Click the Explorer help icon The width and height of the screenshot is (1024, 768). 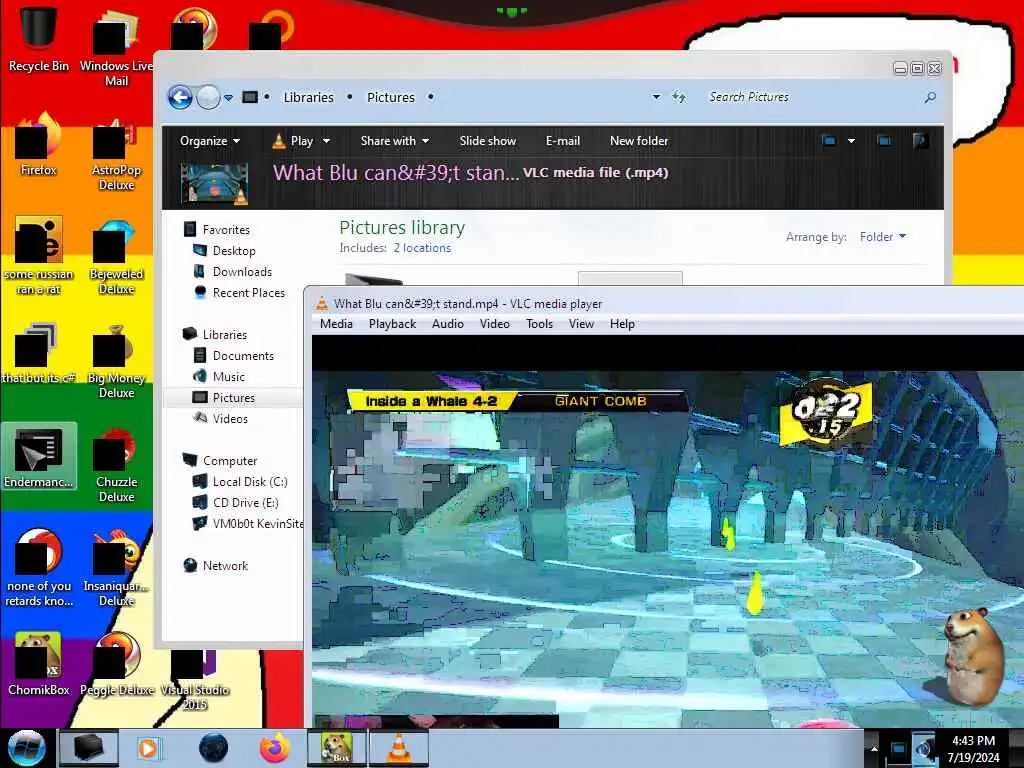click(x=920, y=140)
